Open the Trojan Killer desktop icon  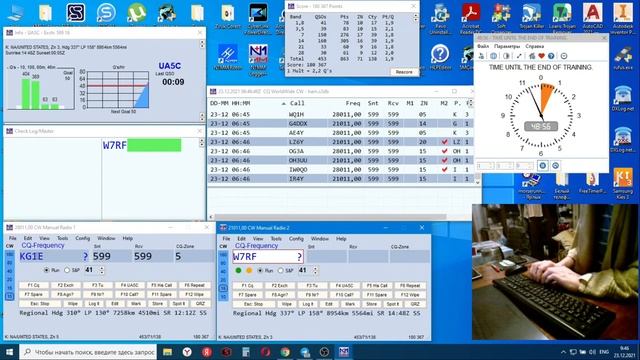point(531,16)
